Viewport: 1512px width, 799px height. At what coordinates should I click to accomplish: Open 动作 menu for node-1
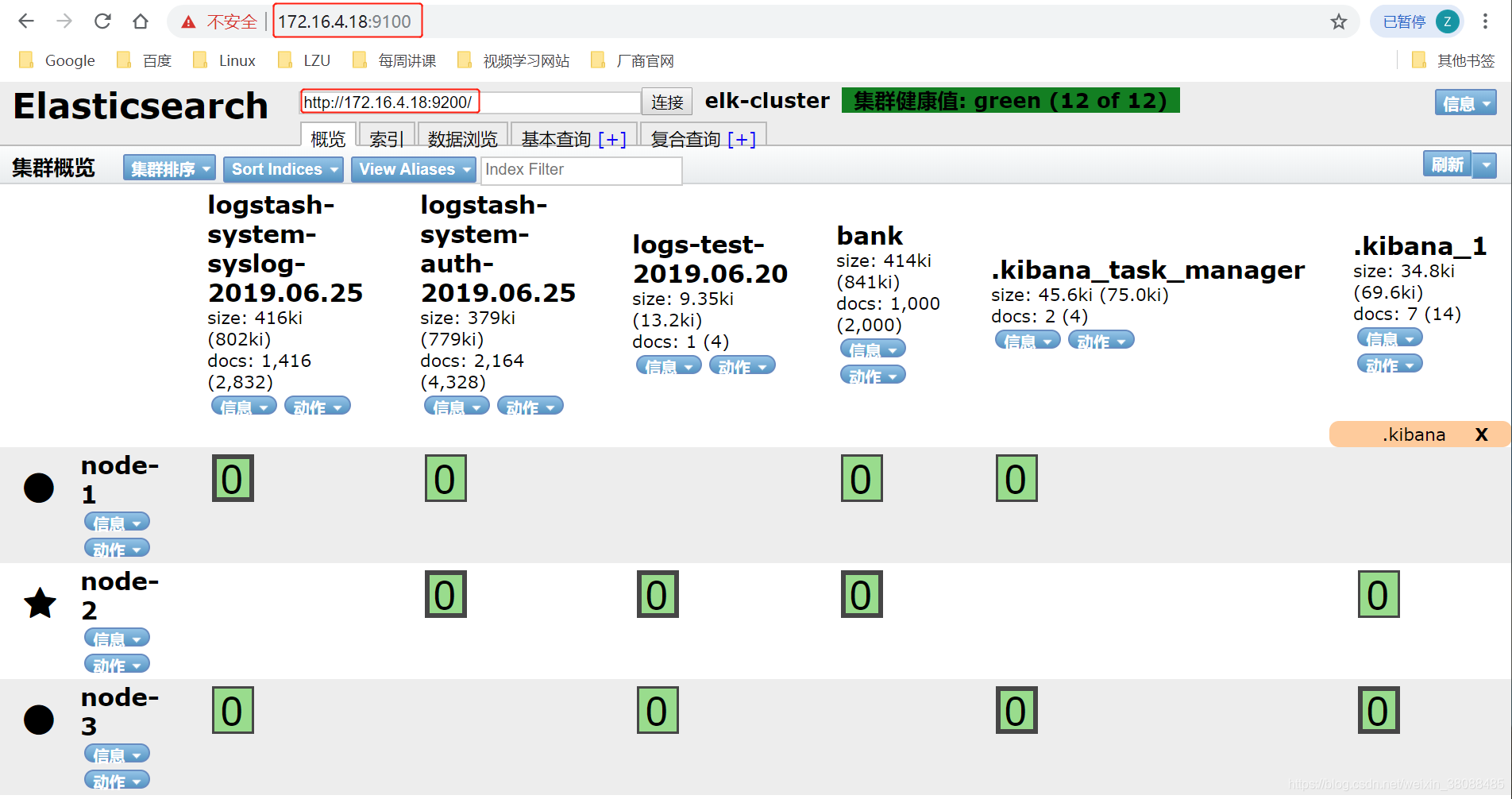pos(117,548)
